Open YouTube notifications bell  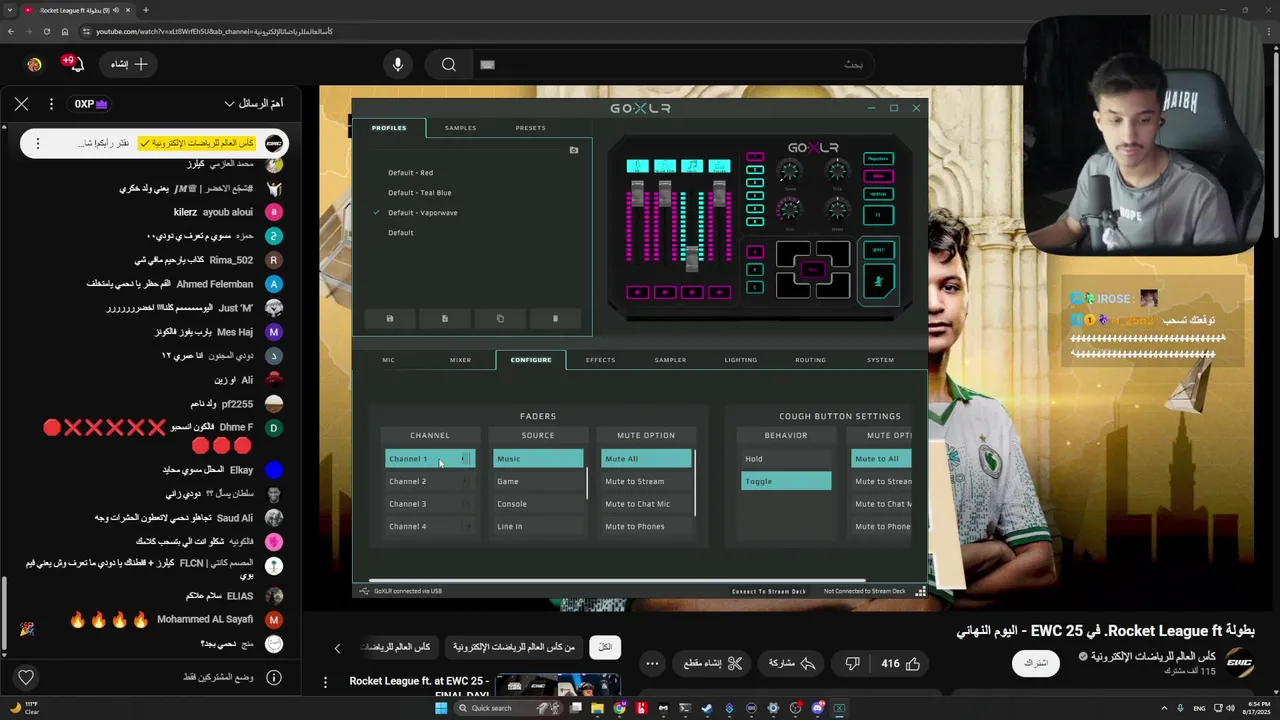75,64
